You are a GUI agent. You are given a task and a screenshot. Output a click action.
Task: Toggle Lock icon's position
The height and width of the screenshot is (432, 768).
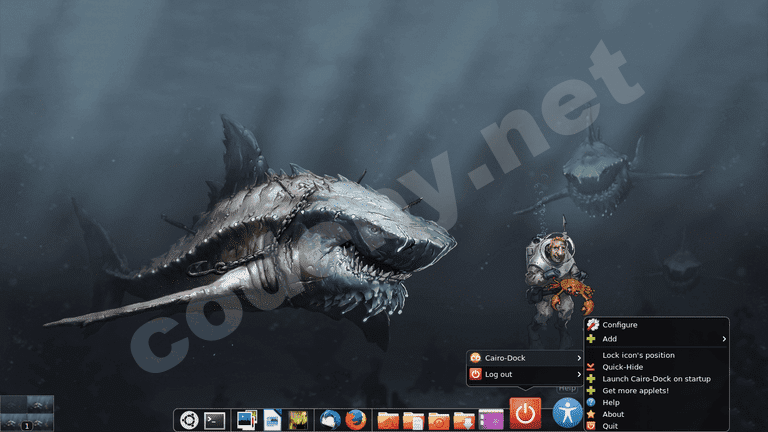(x=656, y=355)
